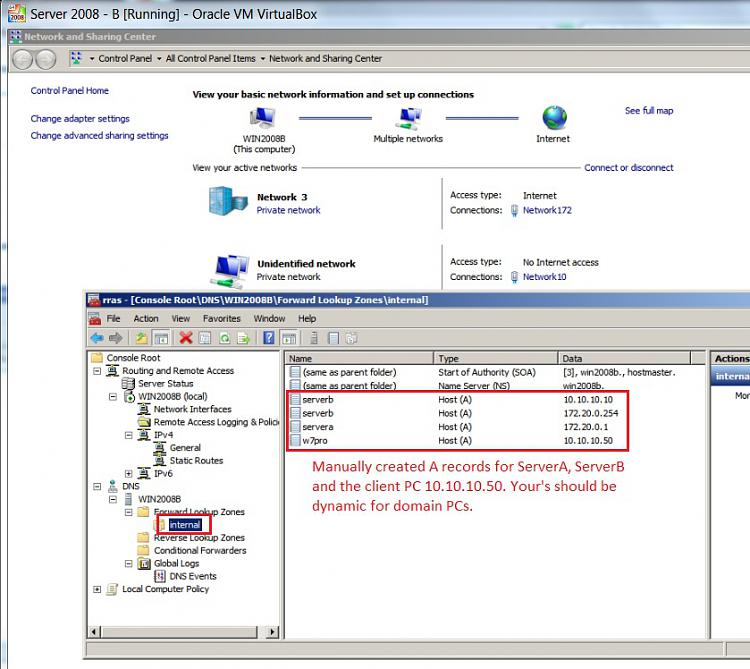Click the blue Back arrow in rras toolbar
The image size is (750, 669).
point(97,338)
